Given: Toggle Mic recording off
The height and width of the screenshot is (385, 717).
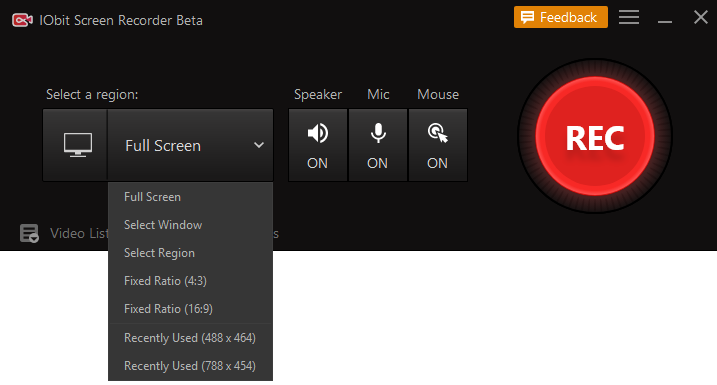Looking at the screenshot, I should tap(378, 145).
